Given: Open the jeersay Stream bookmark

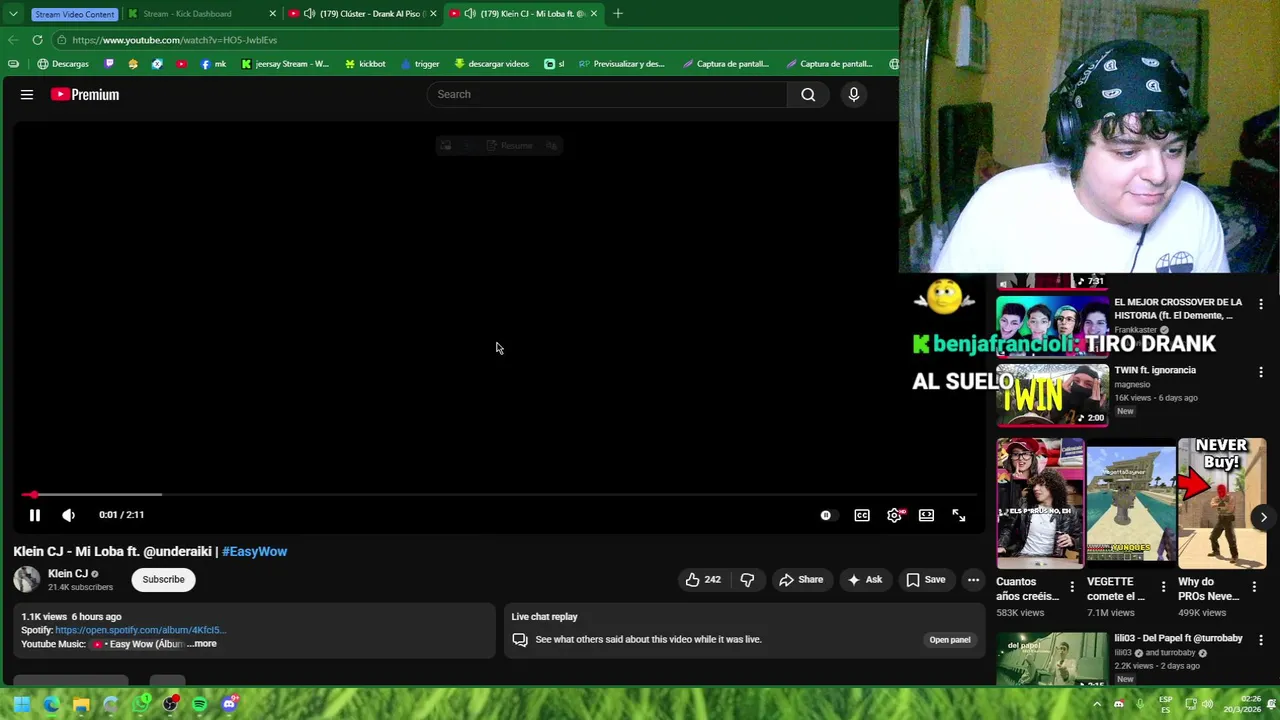Looking at the screenshot, I should (285, 64).
